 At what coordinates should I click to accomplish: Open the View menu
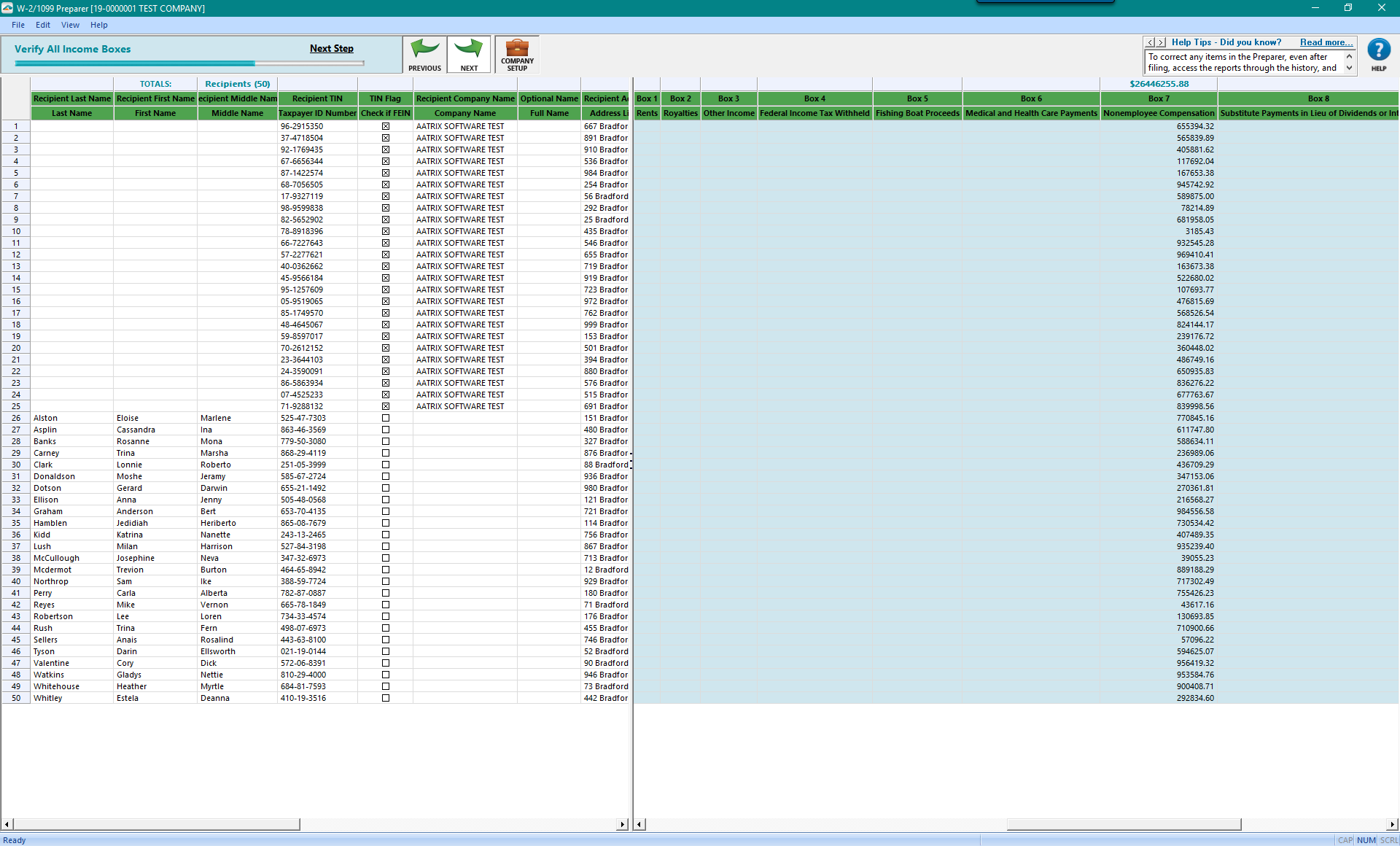[x=70, y=25]
